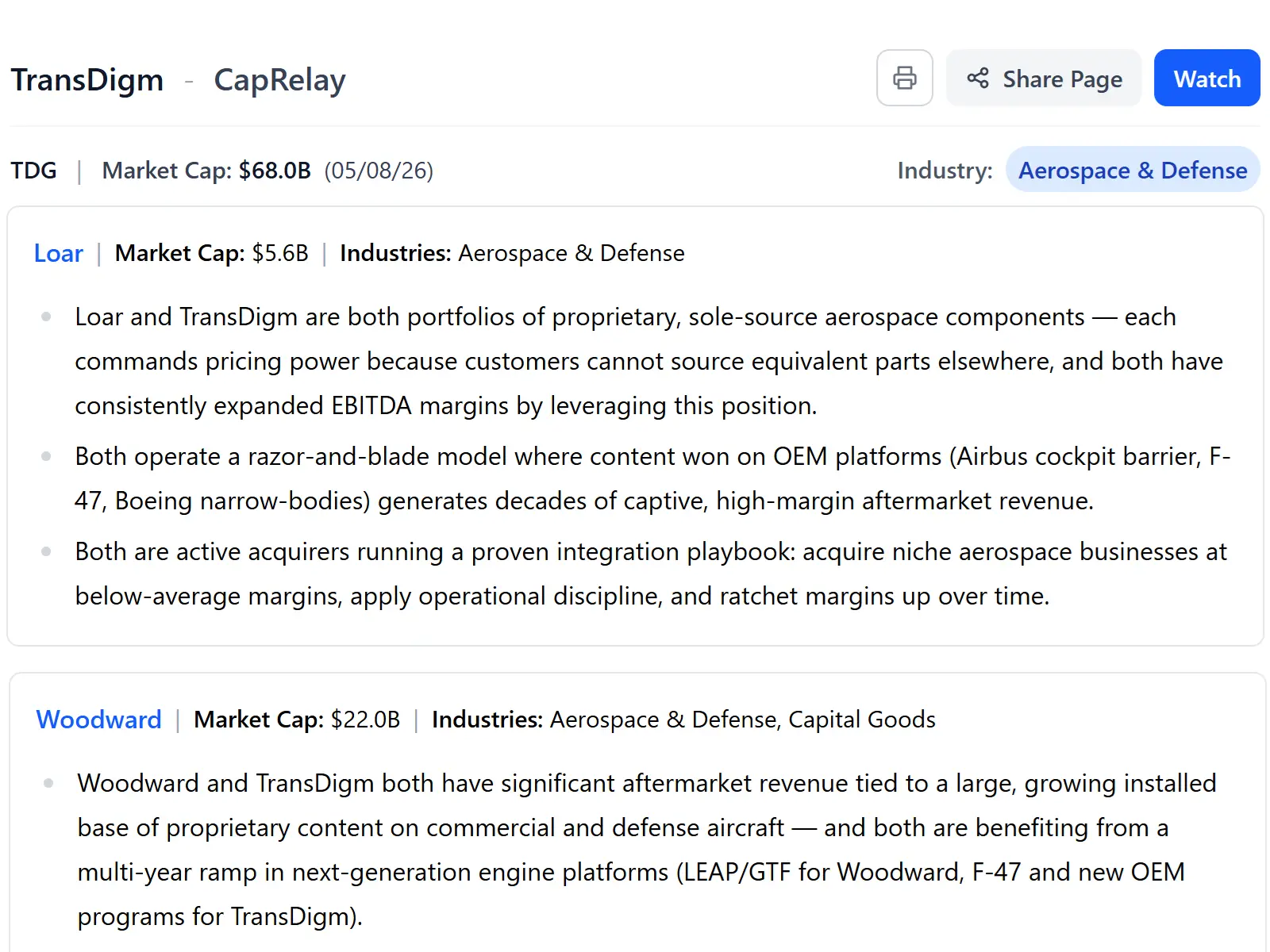Click the Woodward aftermarket revenue bullet

point(647,850)
